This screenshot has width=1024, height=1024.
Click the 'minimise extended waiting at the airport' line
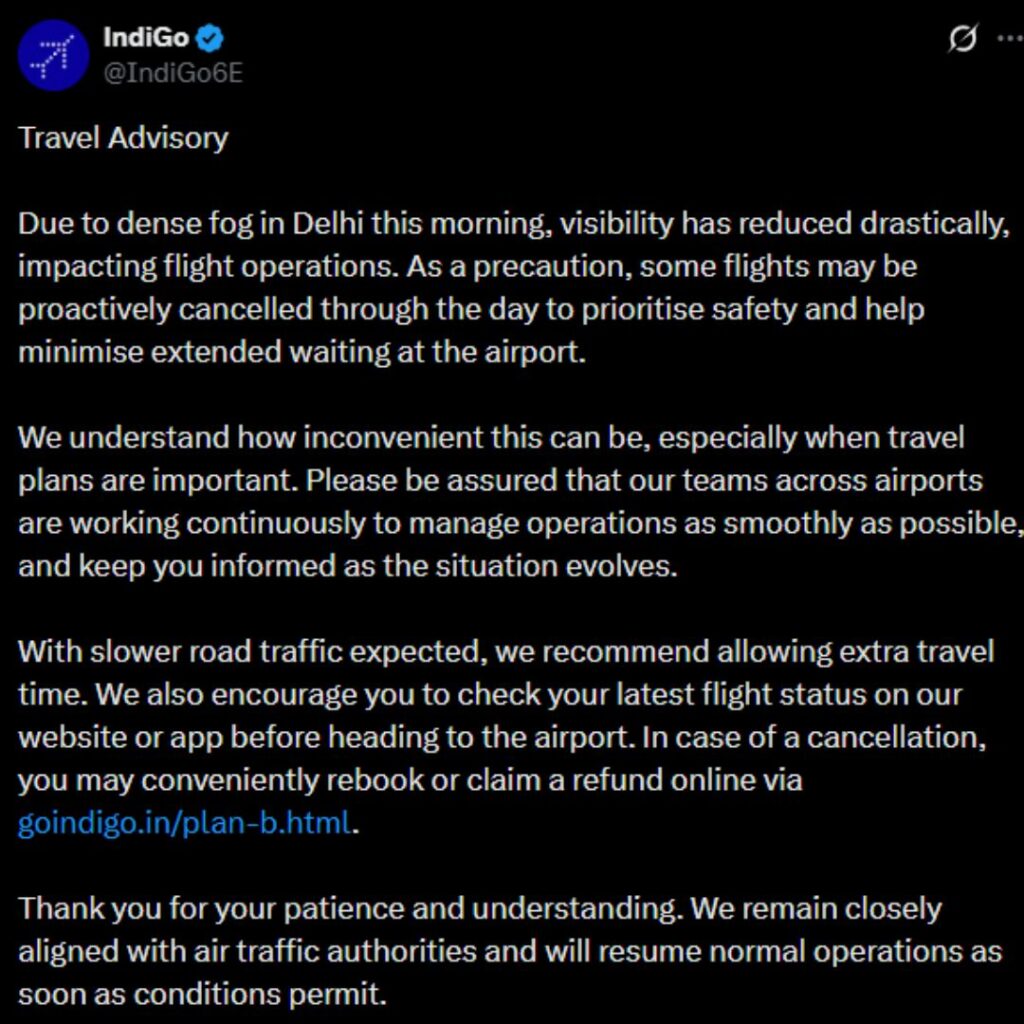(x=301, y=352)
